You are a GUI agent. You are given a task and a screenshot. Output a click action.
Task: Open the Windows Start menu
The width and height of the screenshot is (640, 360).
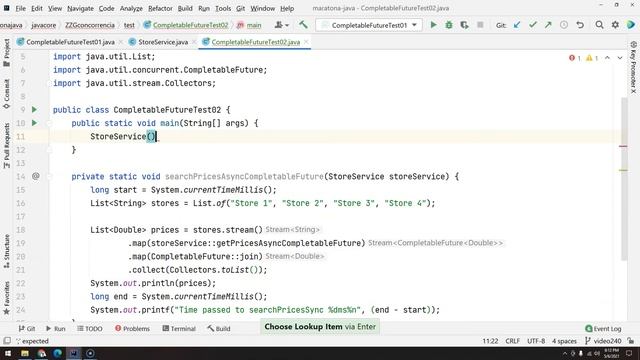tap(8, 353)
